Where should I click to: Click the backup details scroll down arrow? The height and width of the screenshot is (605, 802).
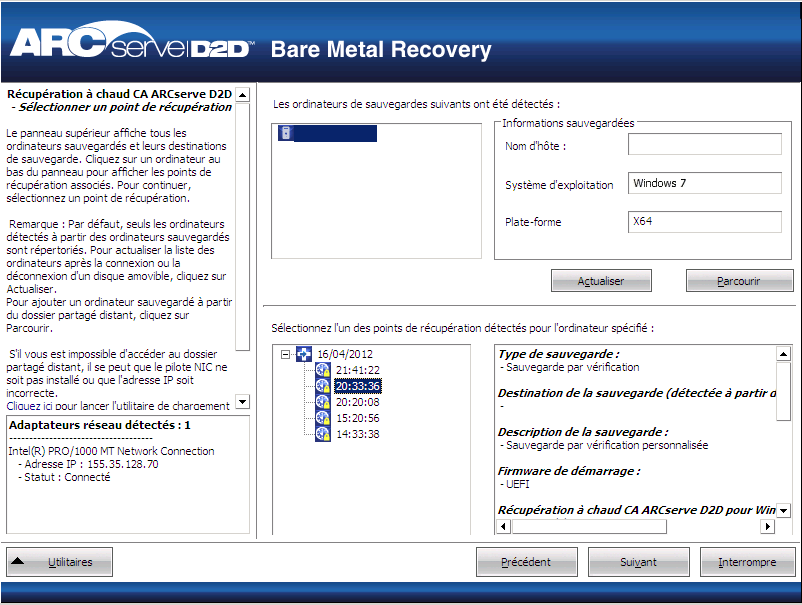[783, 510]
